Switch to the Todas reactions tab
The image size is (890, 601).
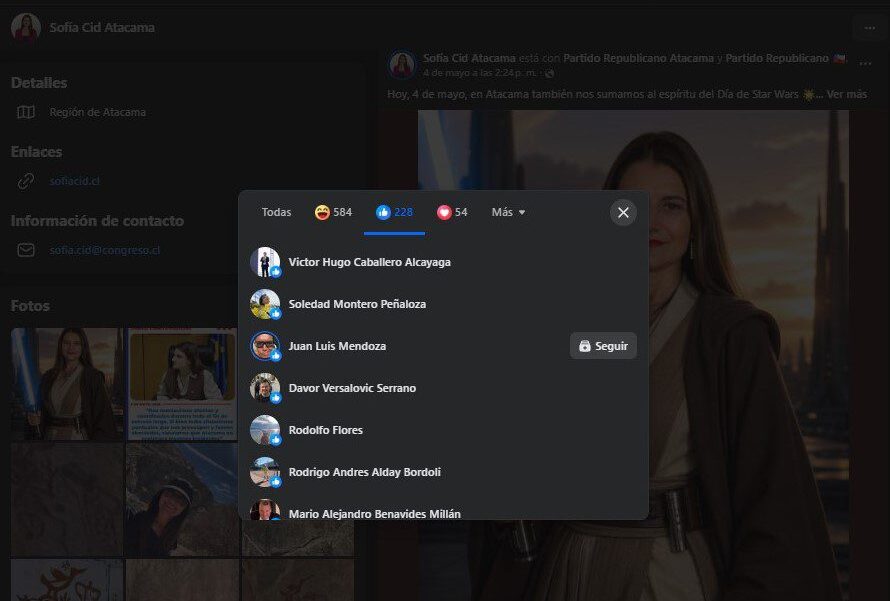pyautogui.click(x=276, y=212)
